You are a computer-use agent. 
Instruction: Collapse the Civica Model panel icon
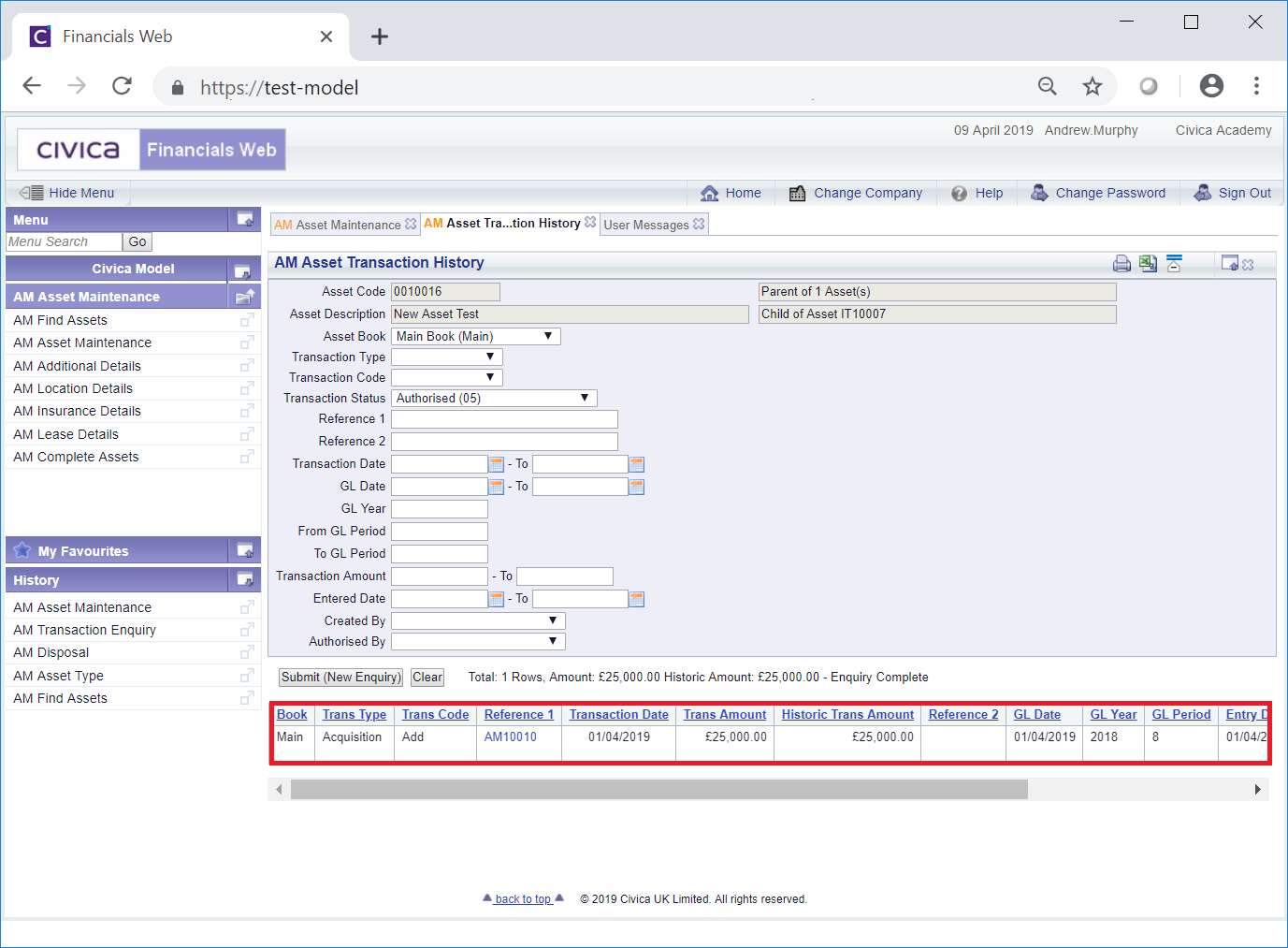coord(242,271)
